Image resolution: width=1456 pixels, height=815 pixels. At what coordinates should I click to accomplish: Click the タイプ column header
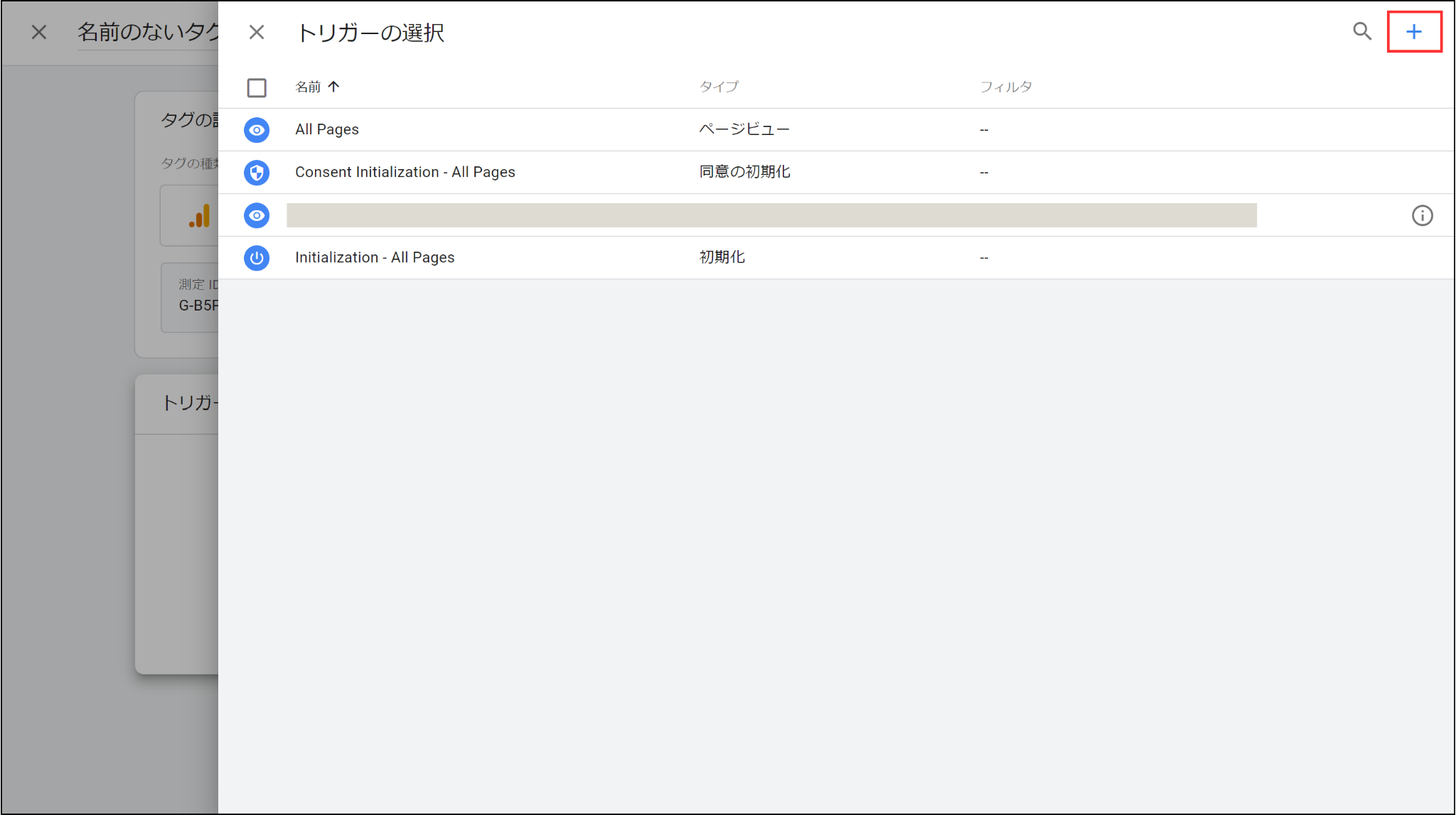(719, 87)
